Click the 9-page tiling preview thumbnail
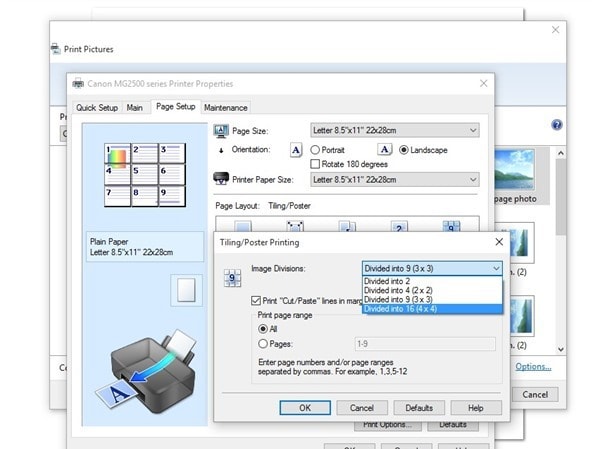The width and height of the screenshot is (600, 449). pyautogui.click(x=145, y=175)
